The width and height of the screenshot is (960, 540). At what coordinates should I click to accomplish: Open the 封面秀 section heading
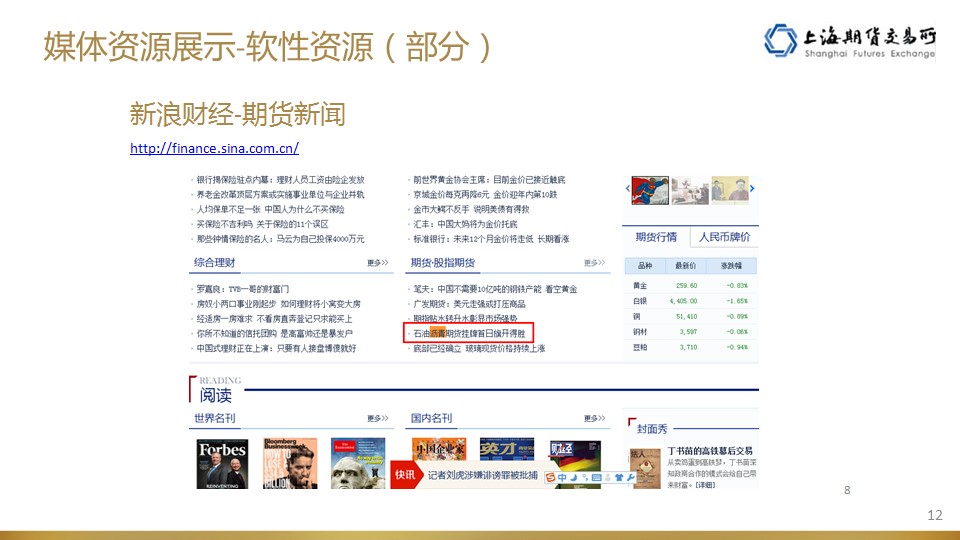click(x=652, y=429)
